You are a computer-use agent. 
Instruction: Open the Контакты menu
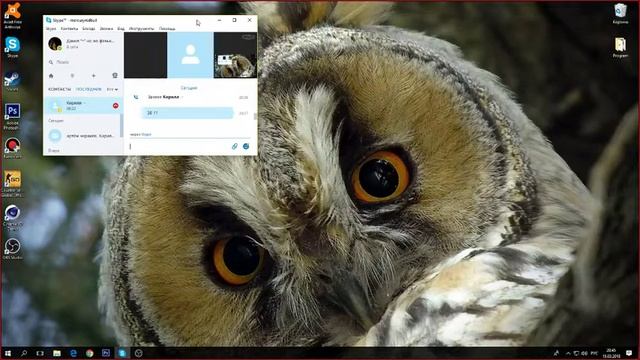coord(69,29)
